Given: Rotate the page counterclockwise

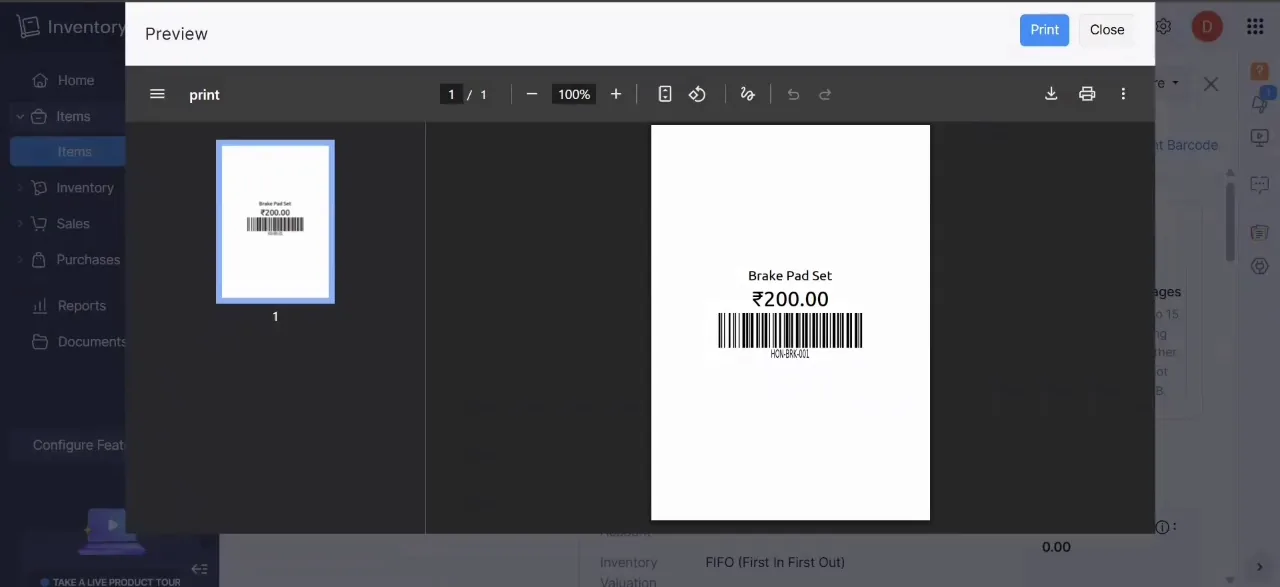Looking at the screenshot, I should click(x=697, y=94).
